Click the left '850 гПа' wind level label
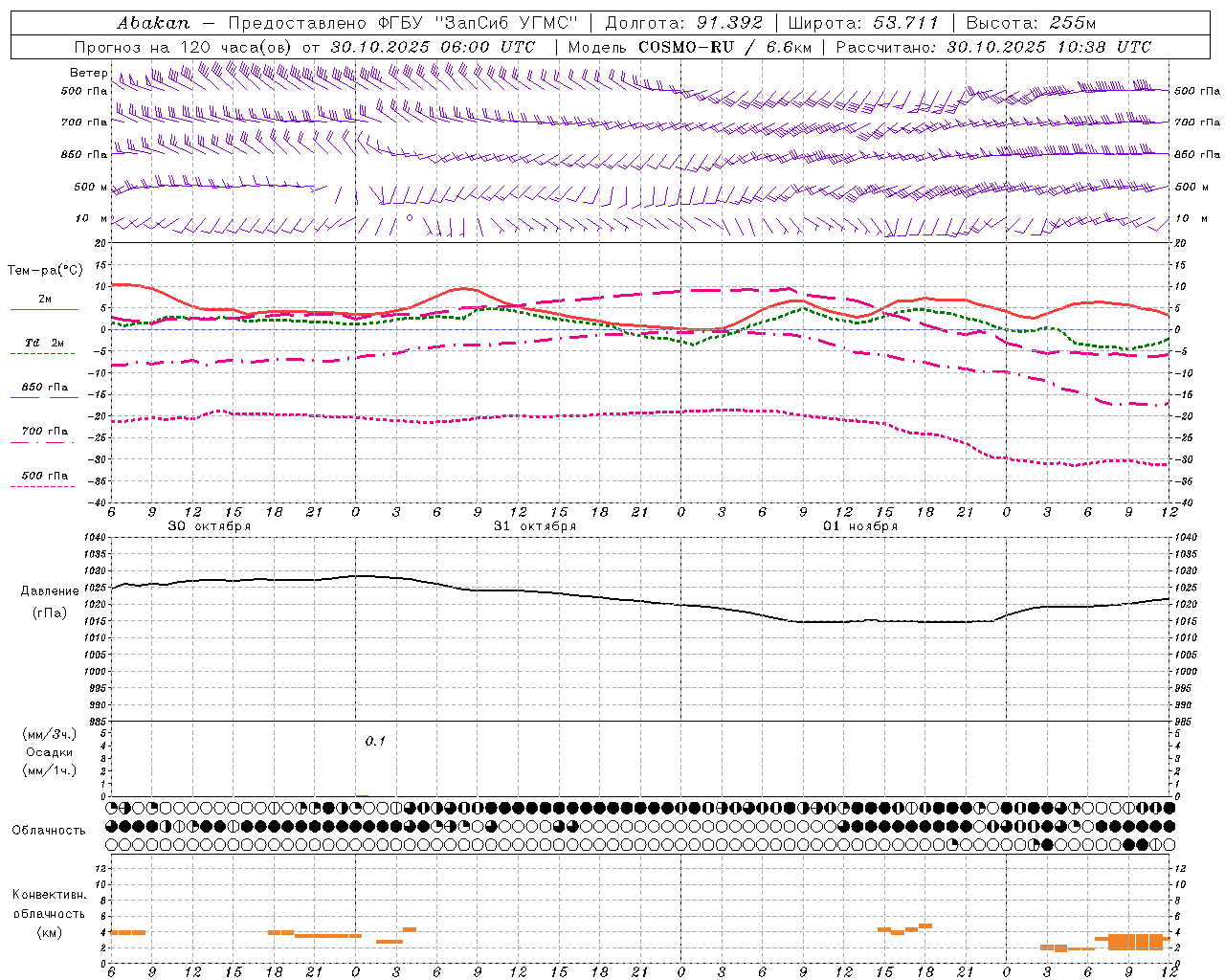This screenshot has height=980, width=1225. [84, 154]
